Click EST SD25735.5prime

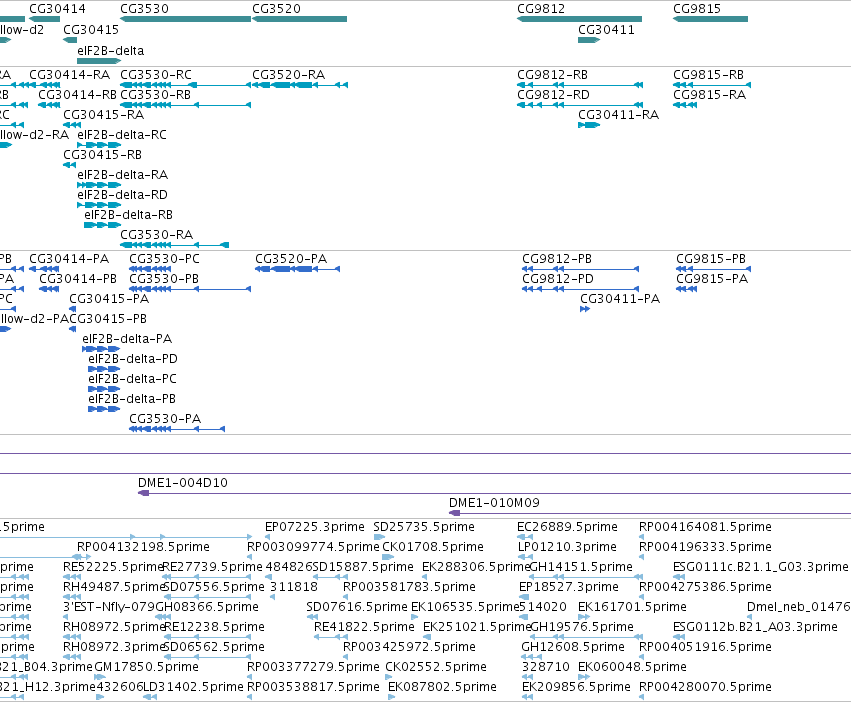pos(424,527)
